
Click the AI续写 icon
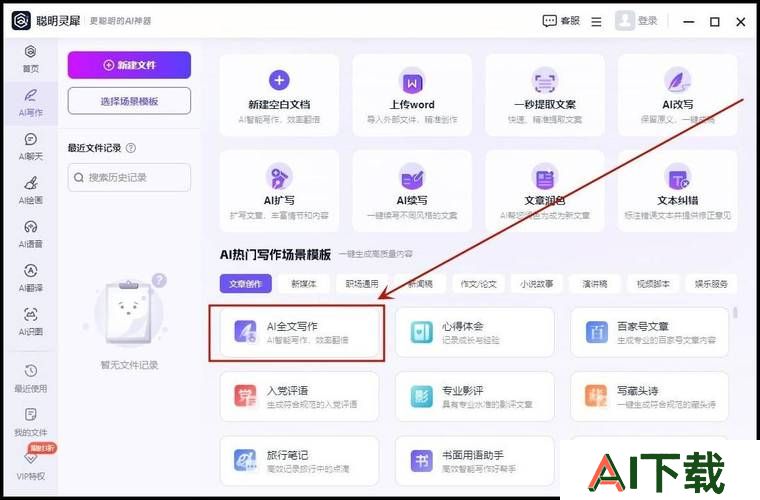pos(412,177)
